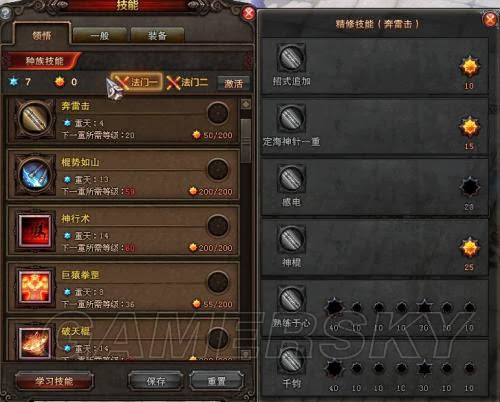Click the 激活 button
The image size is (500, 402).
233,83
